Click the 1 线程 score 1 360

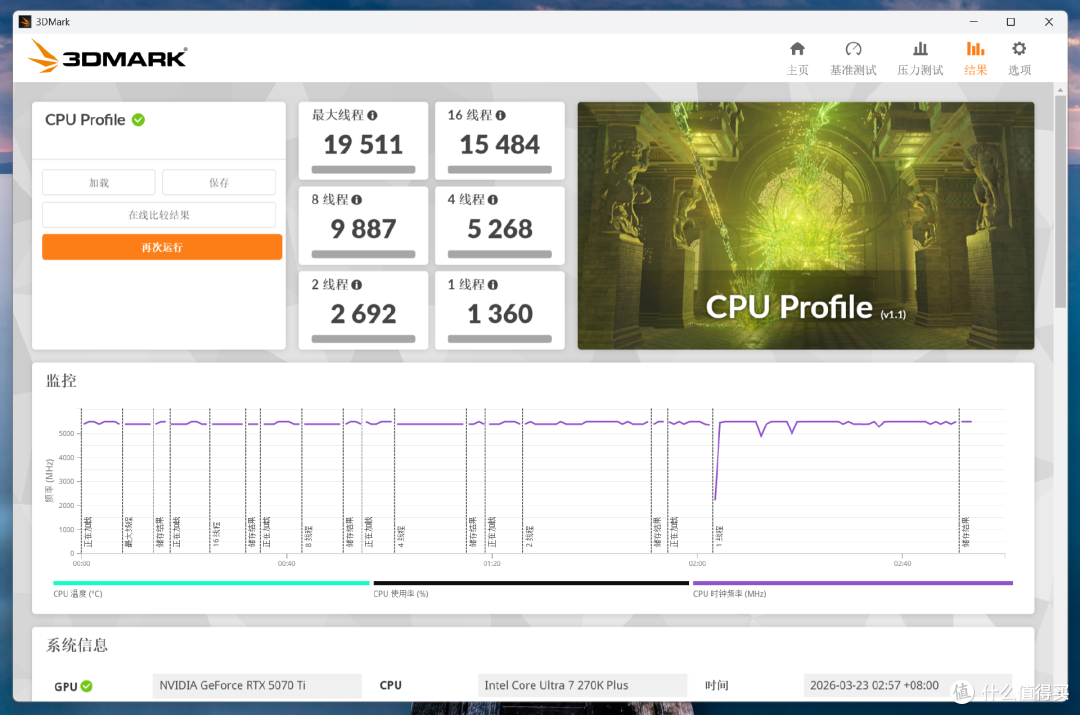(x=499, y=314)
